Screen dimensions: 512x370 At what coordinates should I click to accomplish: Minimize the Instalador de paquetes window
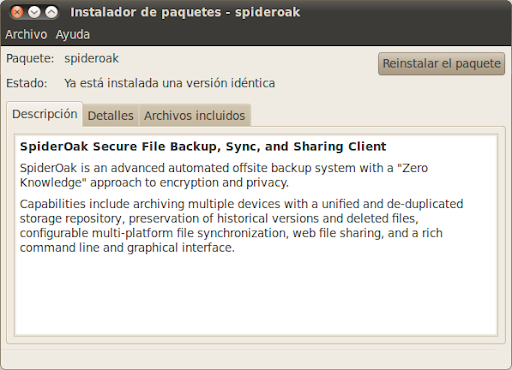click(x=34, y=12)
